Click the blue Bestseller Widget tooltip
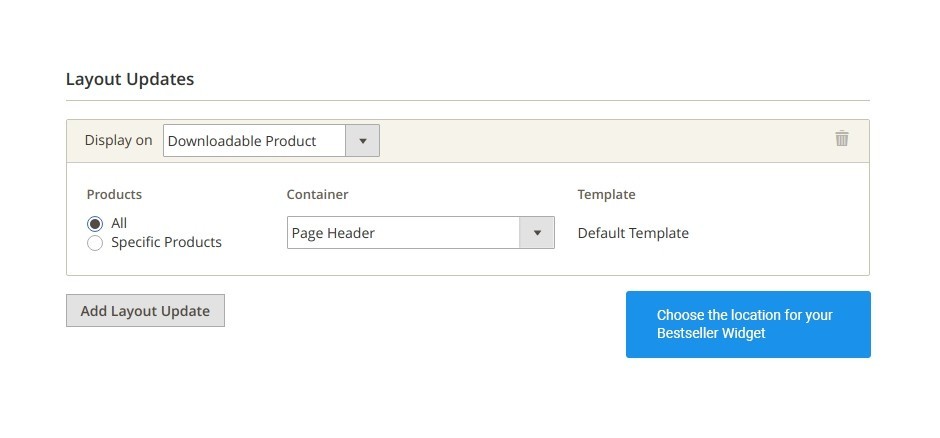Viewport: 940px width, 438px height. point(748,324)
